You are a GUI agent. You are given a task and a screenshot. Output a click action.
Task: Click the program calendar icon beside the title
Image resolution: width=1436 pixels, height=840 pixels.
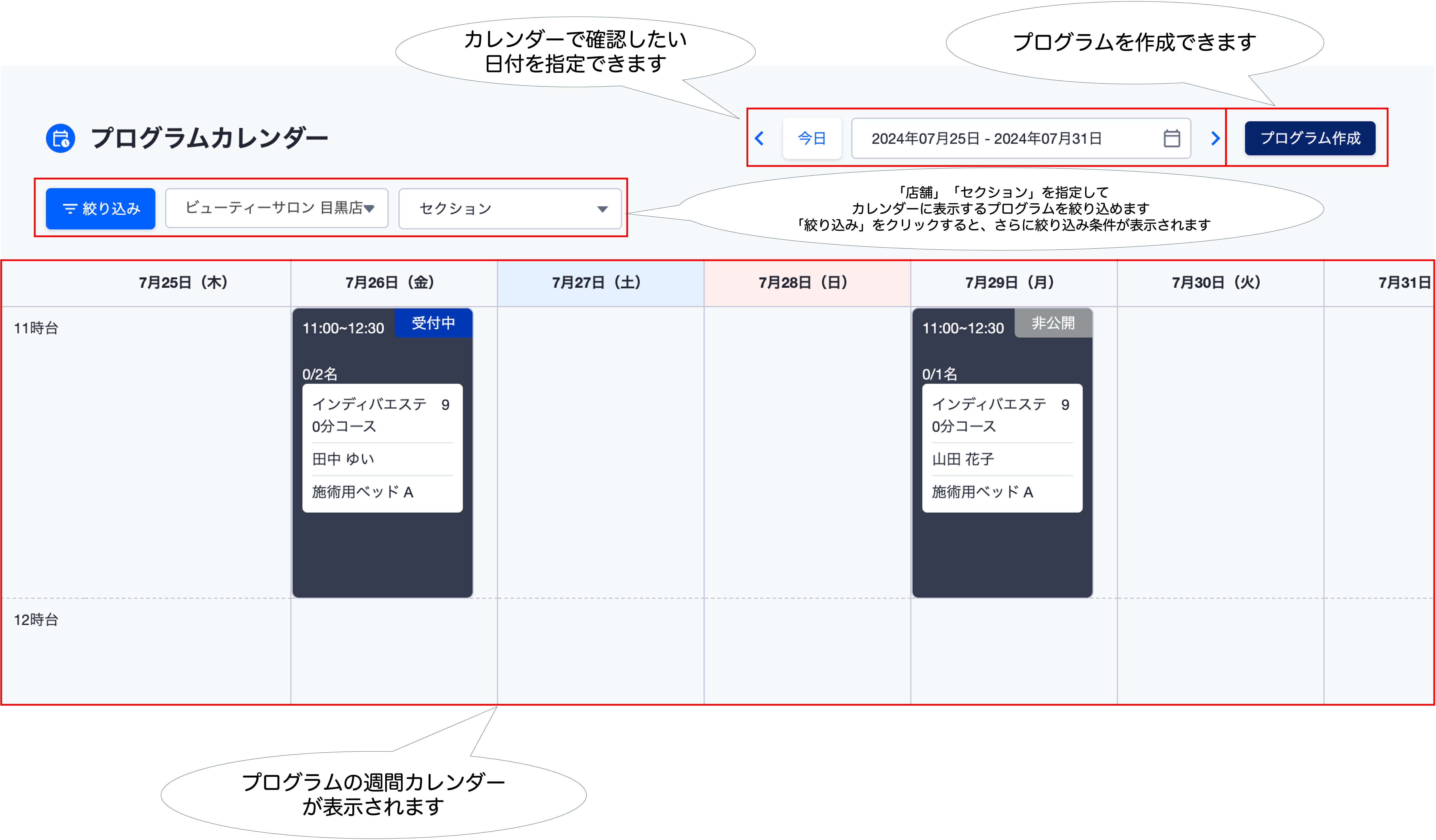click(60, 138)
